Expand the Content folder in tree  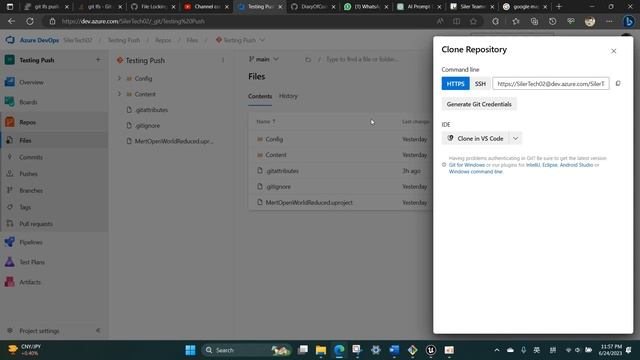(119, 94)
